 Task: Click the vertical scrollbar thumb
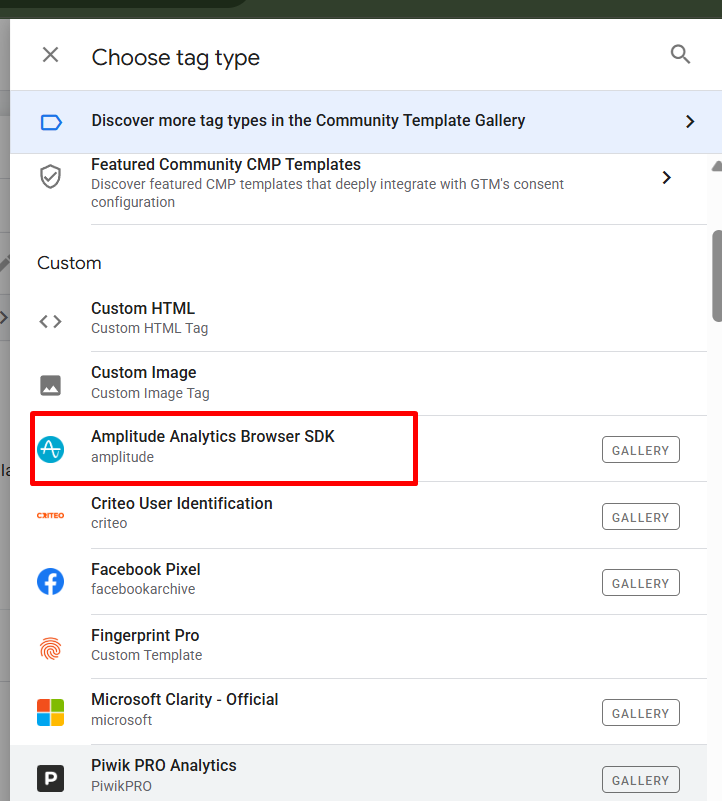tap(716, 275)
